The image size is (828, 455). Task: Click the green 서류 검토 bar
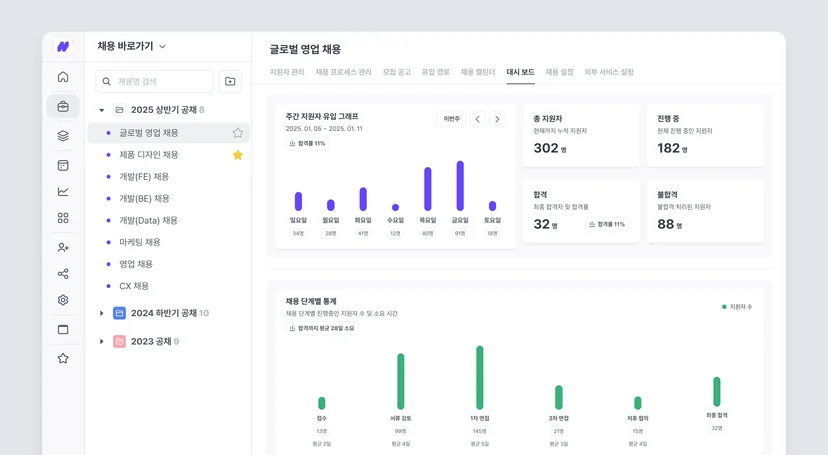(x=401, y=381)
